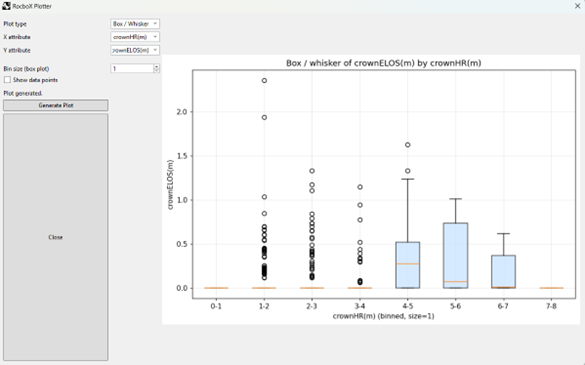The image size is (585, 365).
Task: Click the y-axis title 'crownELOS(m)'
Action: [170, 185]
